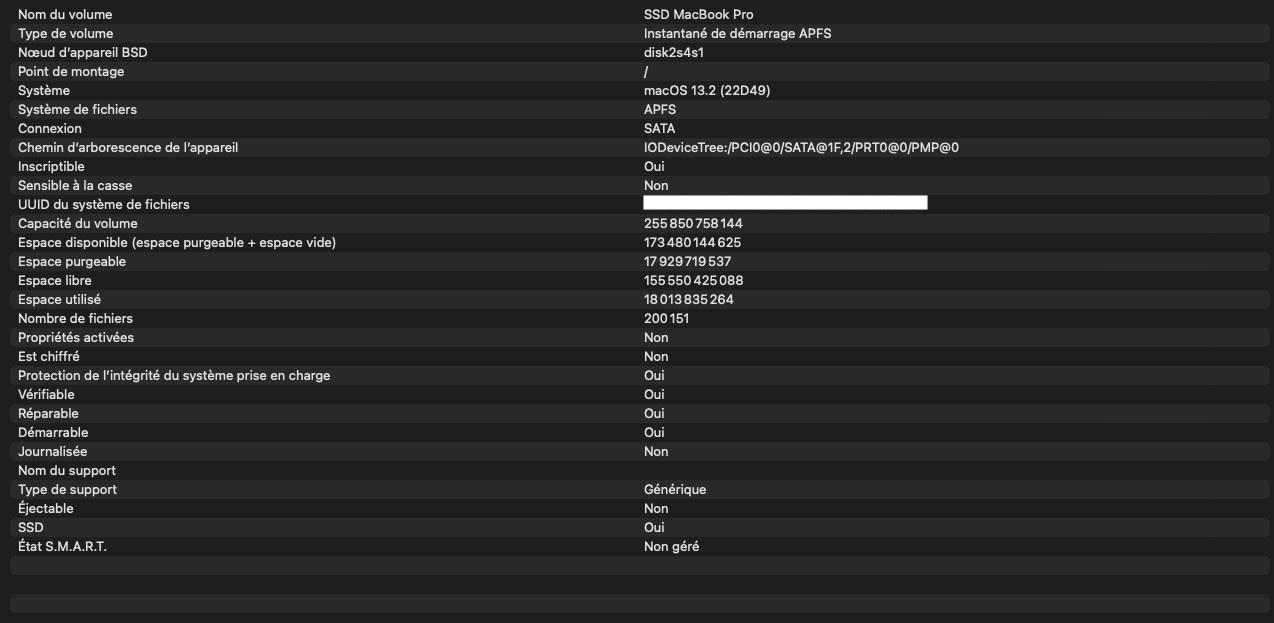The height and width of the screenshot is (623, 1274).
Task: Select the 'Nom du volume' label
Action: (x=65, y=15)
